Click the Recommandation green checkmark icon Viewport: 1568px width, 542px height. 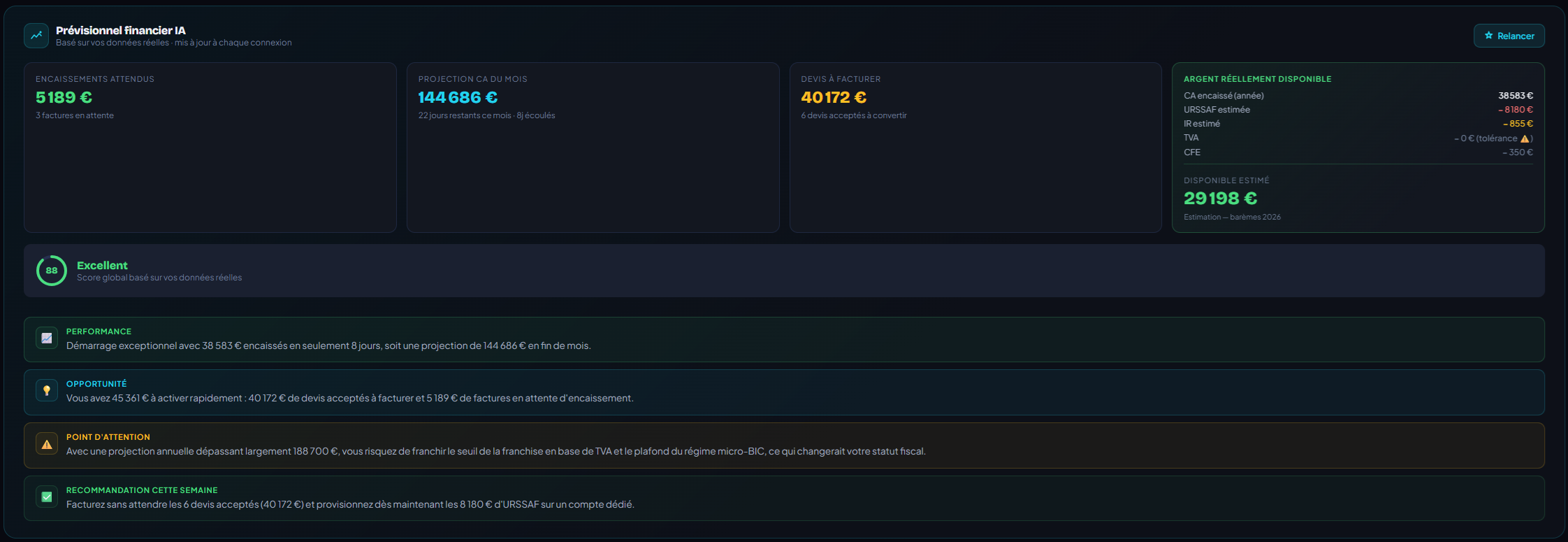point(47,497)
